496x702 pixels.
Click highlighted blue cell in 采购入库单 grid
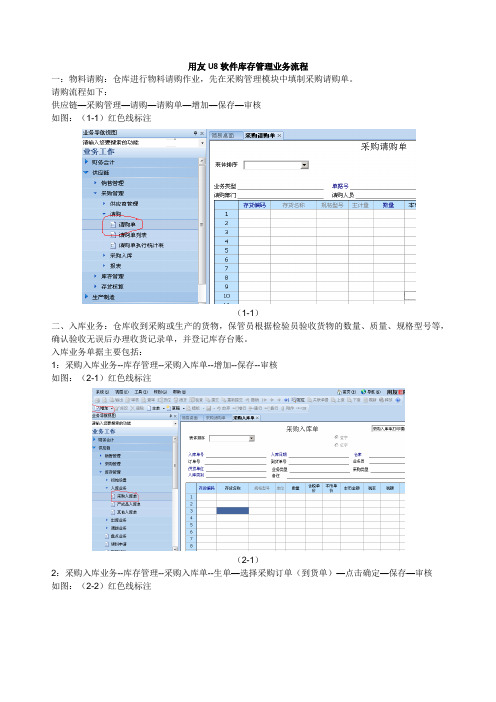233,510
